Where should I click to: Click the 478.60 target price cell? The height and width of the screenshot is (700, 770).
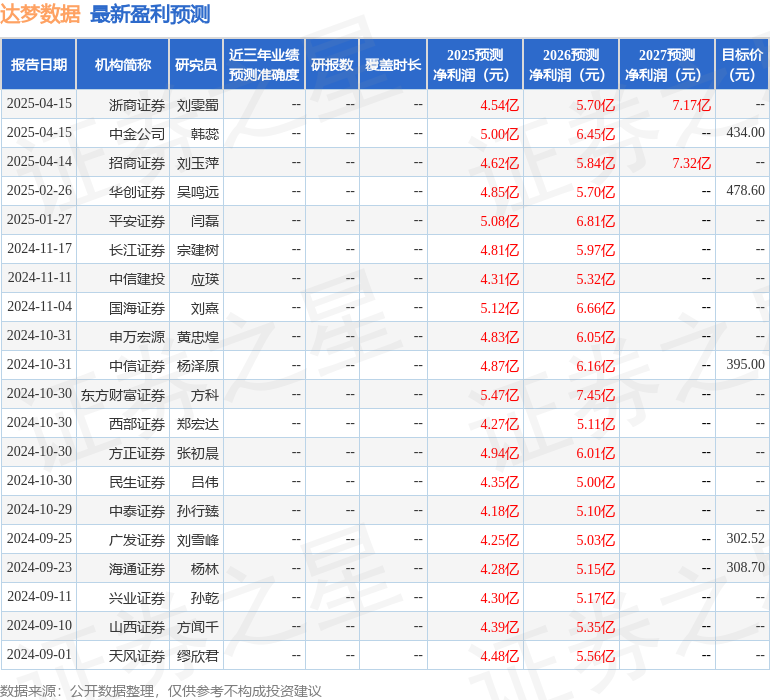[x=745, y=191]
